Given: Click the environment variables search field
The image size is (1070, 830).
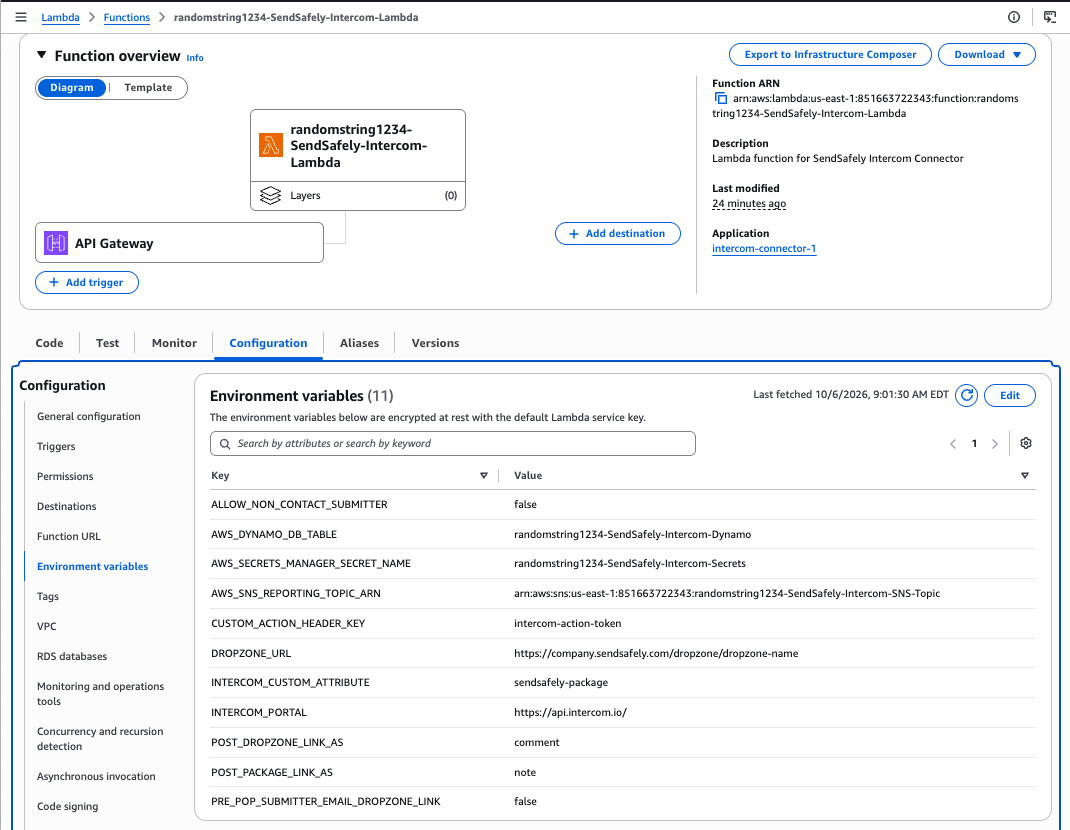Looking at the screenshot, I should pyautogui.click(x=452, y=444).
